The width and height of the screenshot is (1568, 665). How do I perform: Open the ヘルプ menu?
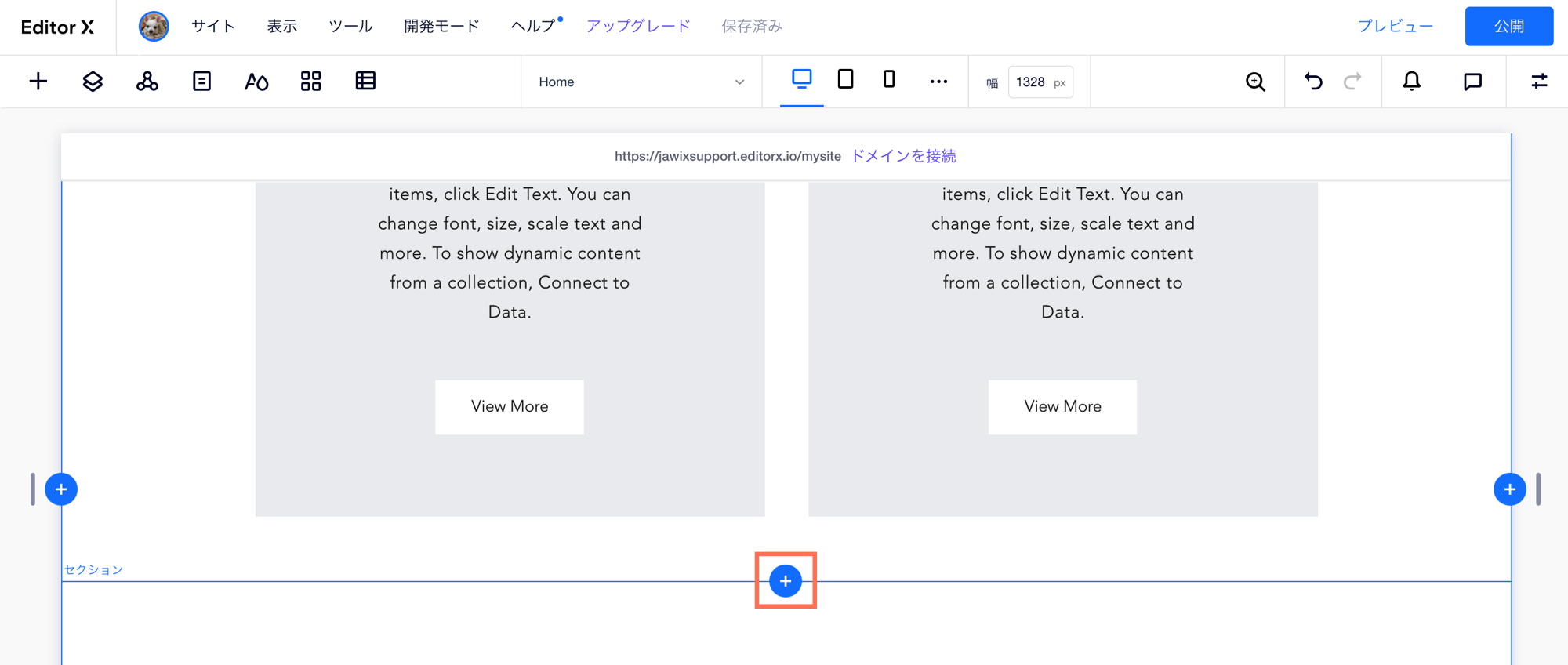coord(533,27)
